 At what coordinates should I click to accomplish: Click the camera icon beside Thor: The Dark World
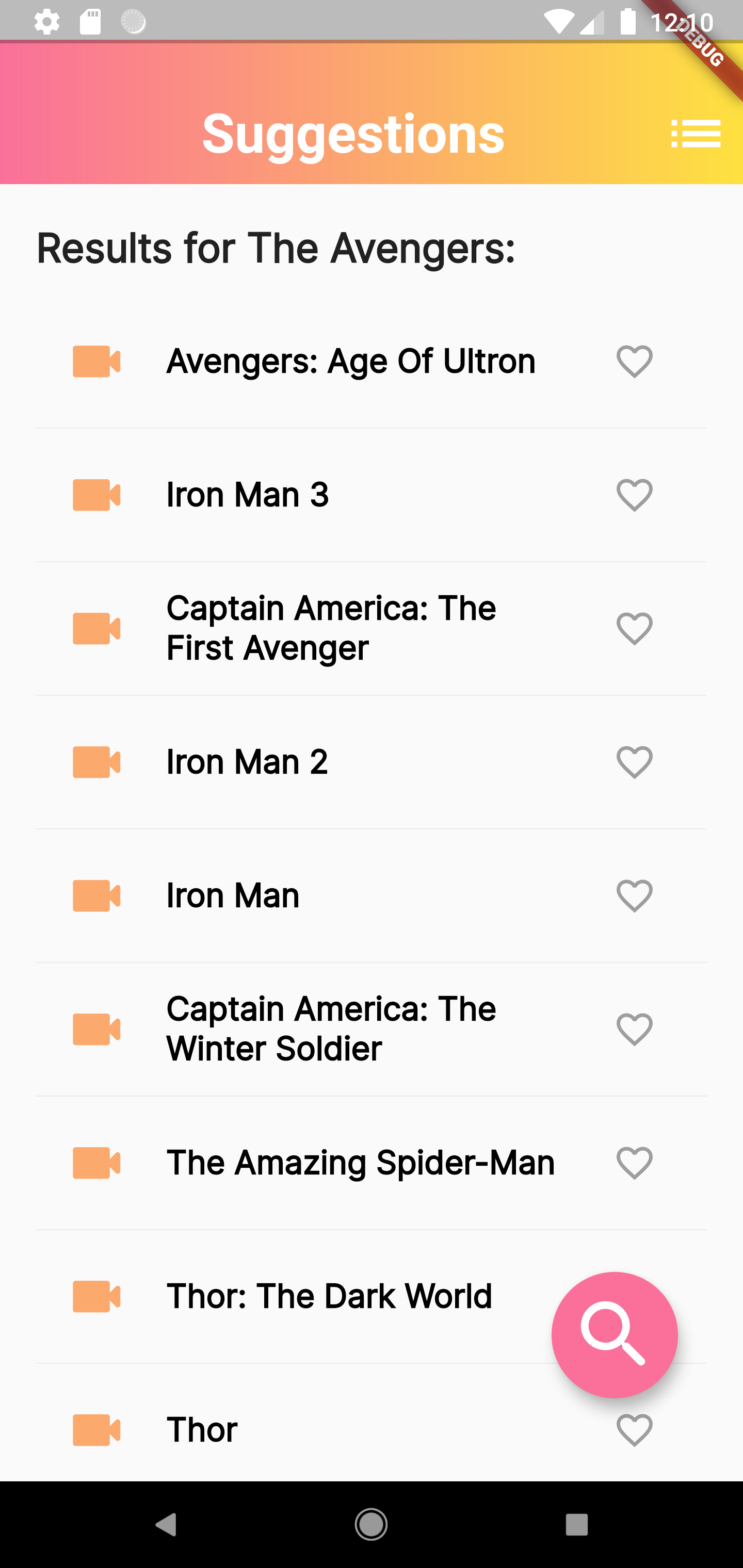96,1296
